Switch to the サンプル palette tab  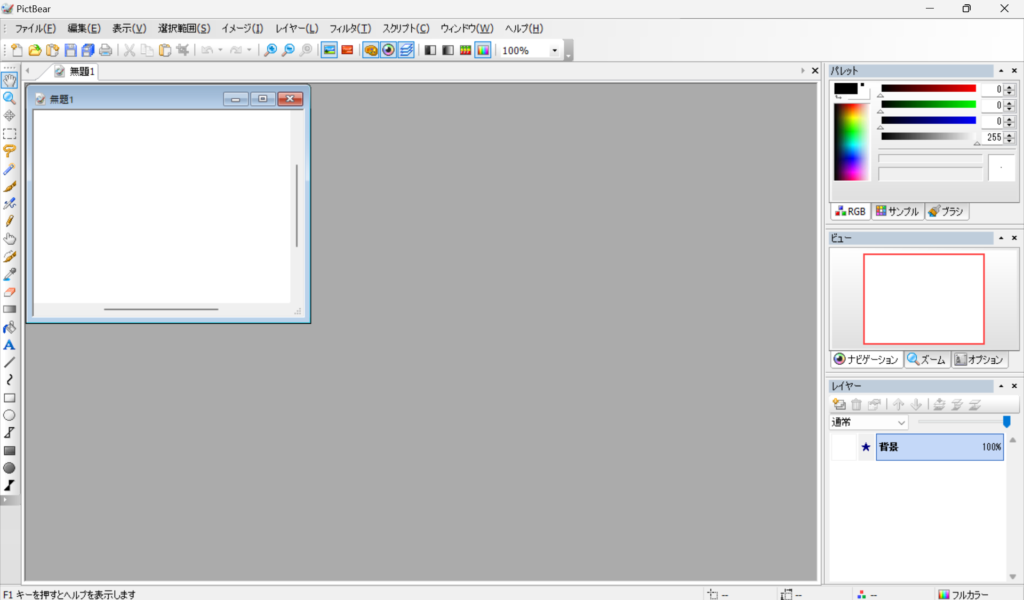tap(896, 212)
